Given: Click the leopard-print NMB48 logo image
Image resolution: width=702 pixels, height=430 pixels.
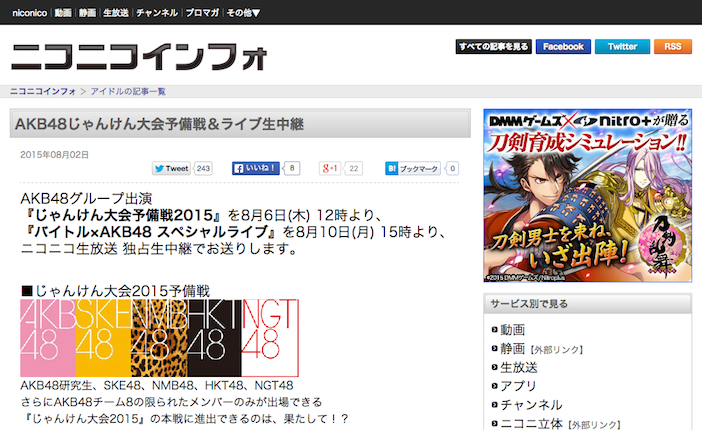Looking at the screenshot, I should tap(159, 338).
